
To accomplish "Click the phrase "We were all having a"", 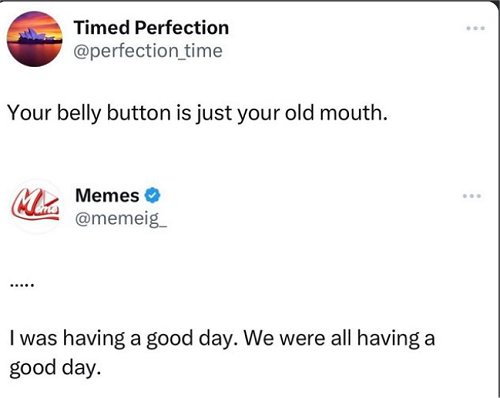I will coord(340,338).
